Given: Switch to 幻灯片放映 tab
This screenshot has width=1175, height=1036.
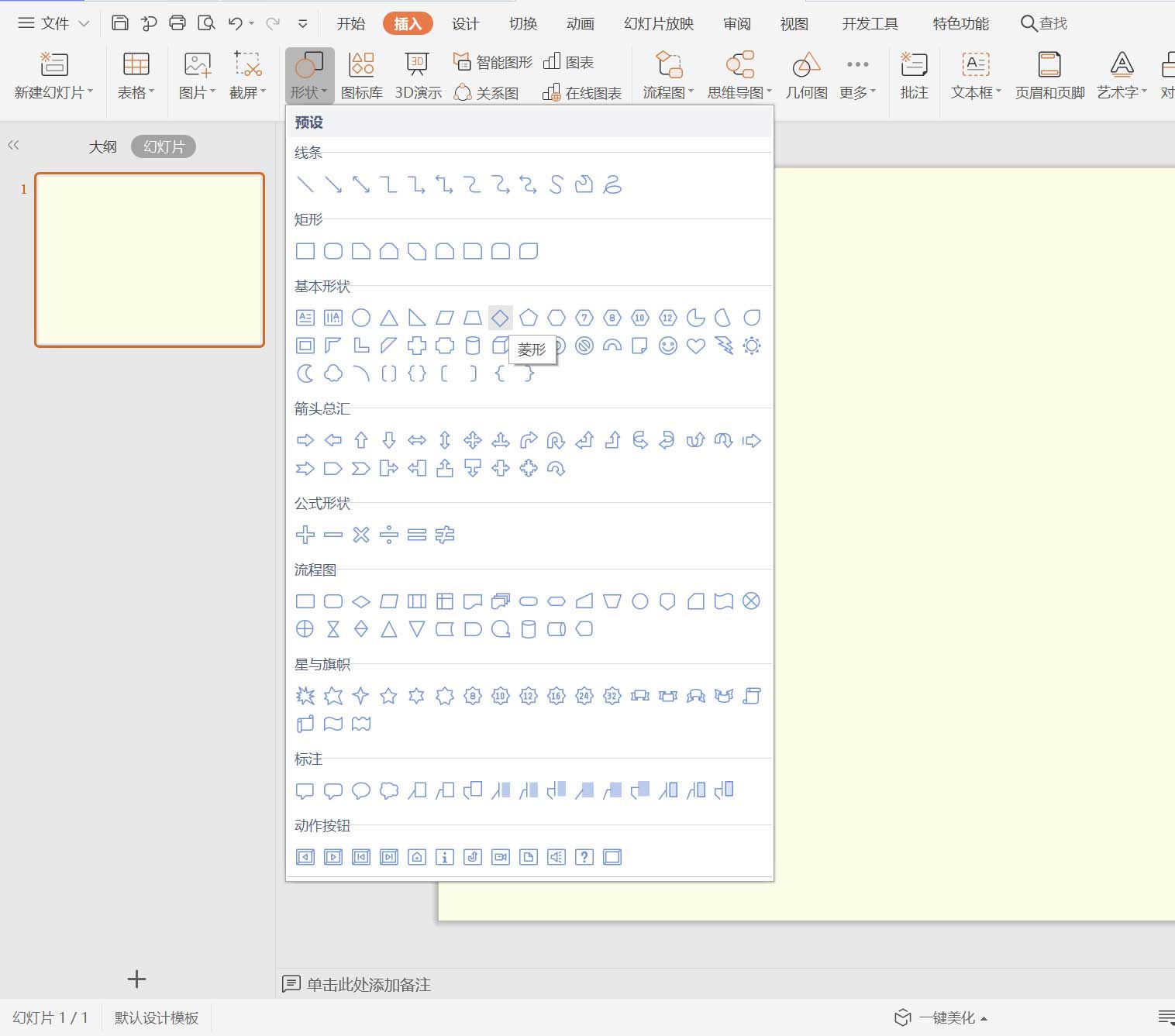Looking at the screenshot, I should tap(659, 23).
